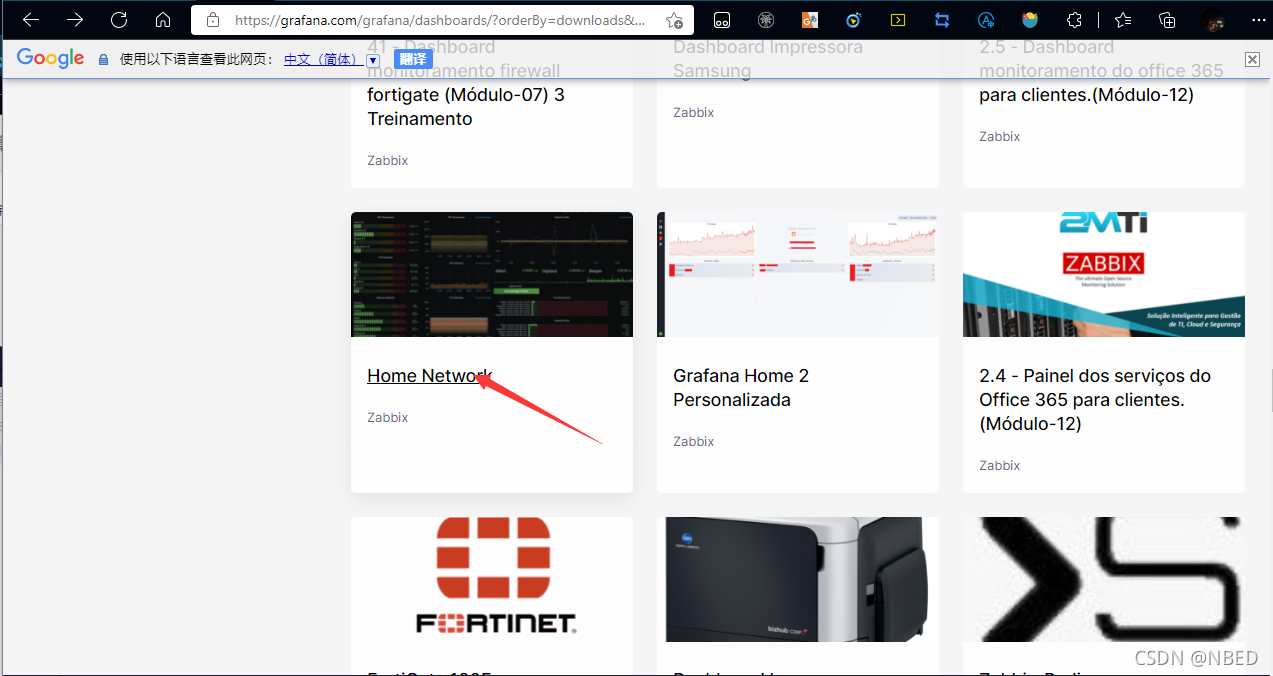The height and width of the screenshot is (676, 1273).
Task: Click Zabbix label under Dashboard Impressora Samsung
Action: (x=694, y=112)
